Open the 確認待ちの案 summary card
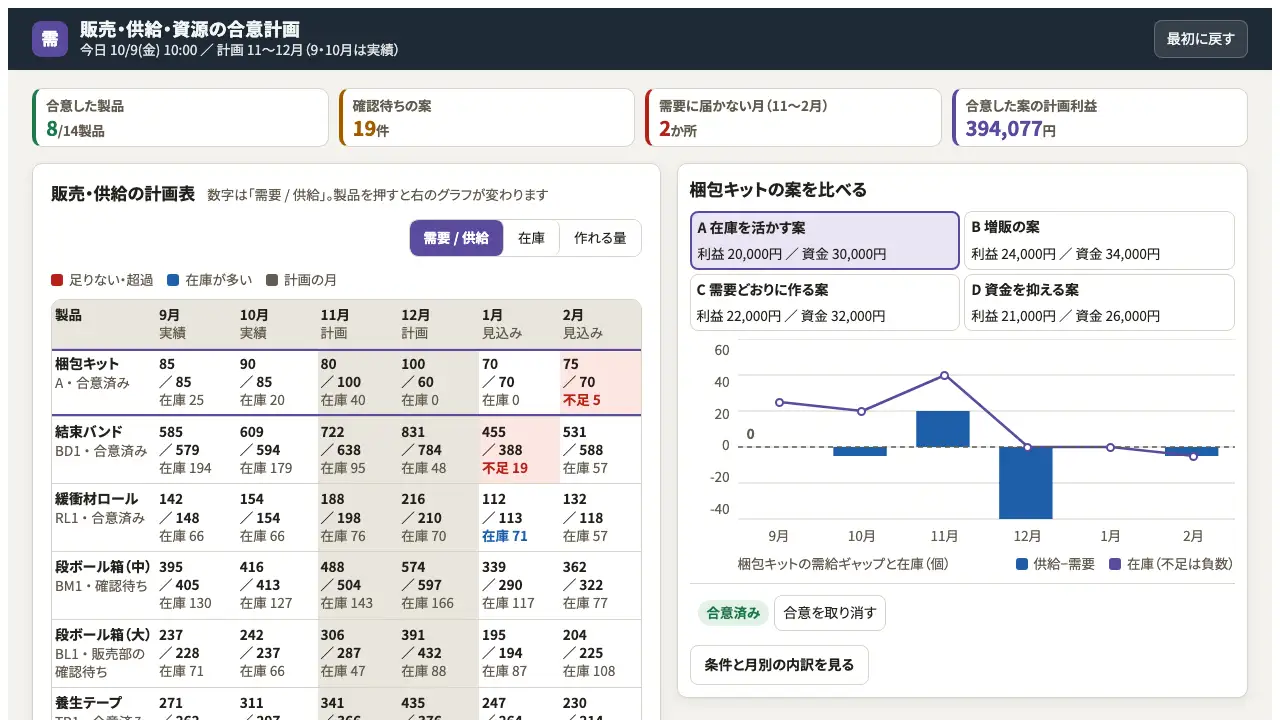This screenshot has height=720, width=1280. pyautogui.click(x=487, y=118)
